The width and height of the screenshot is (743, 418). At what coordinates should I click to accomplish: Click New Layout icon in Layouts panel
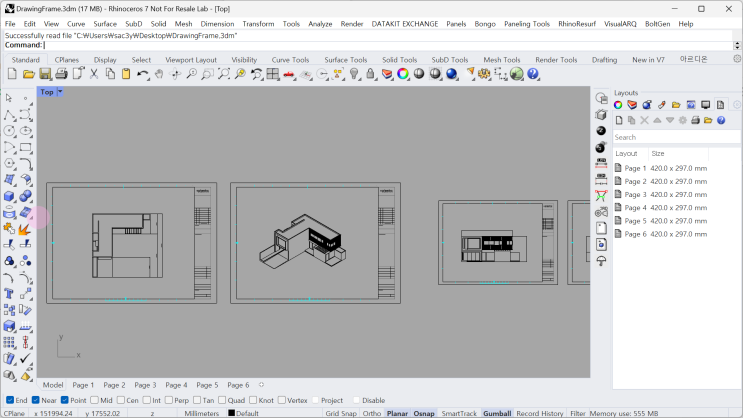pyautogui.click(x=619, y=120)
